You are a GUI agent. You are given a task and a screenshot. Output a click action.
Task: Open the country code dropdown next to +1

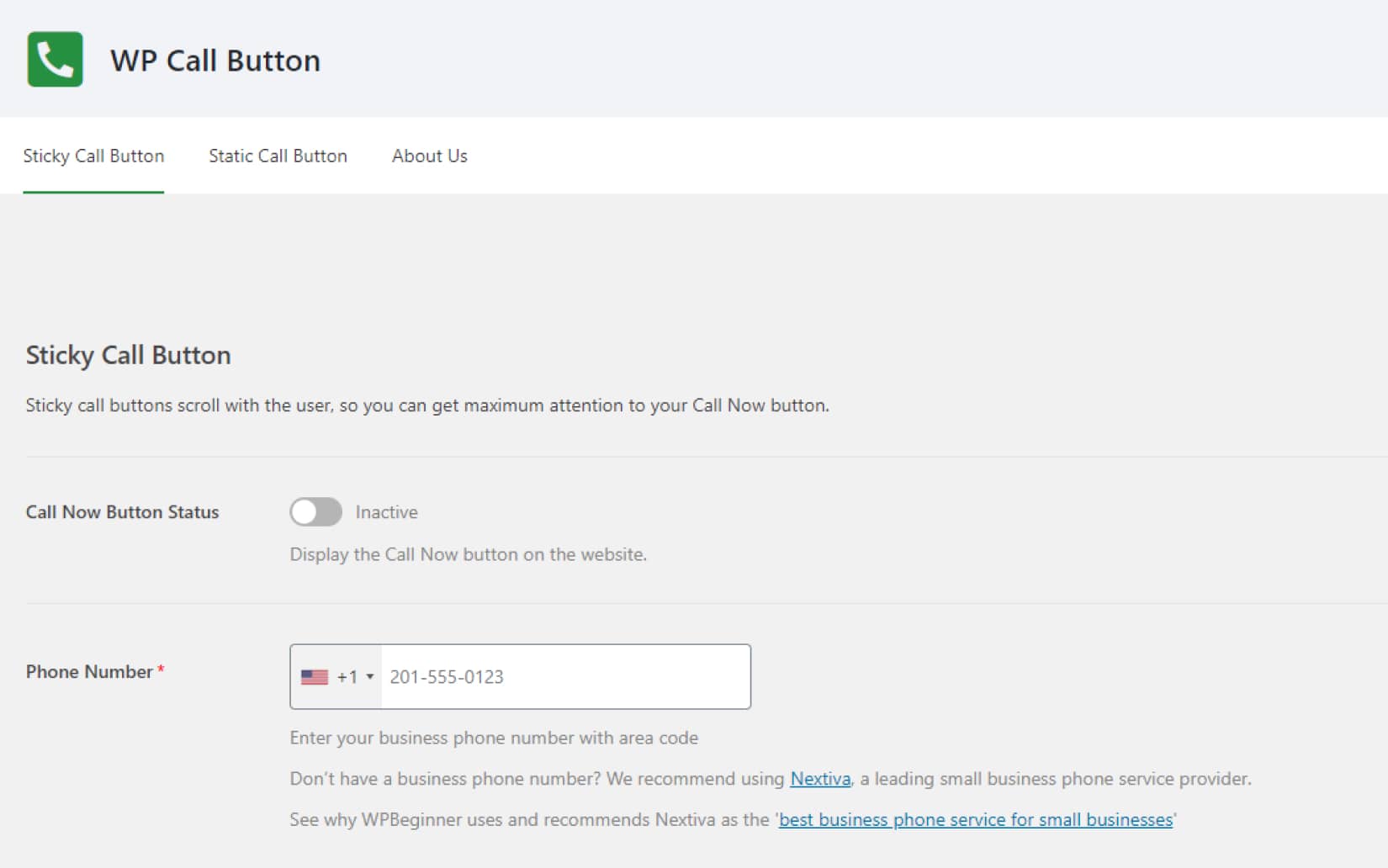(368, 675)
